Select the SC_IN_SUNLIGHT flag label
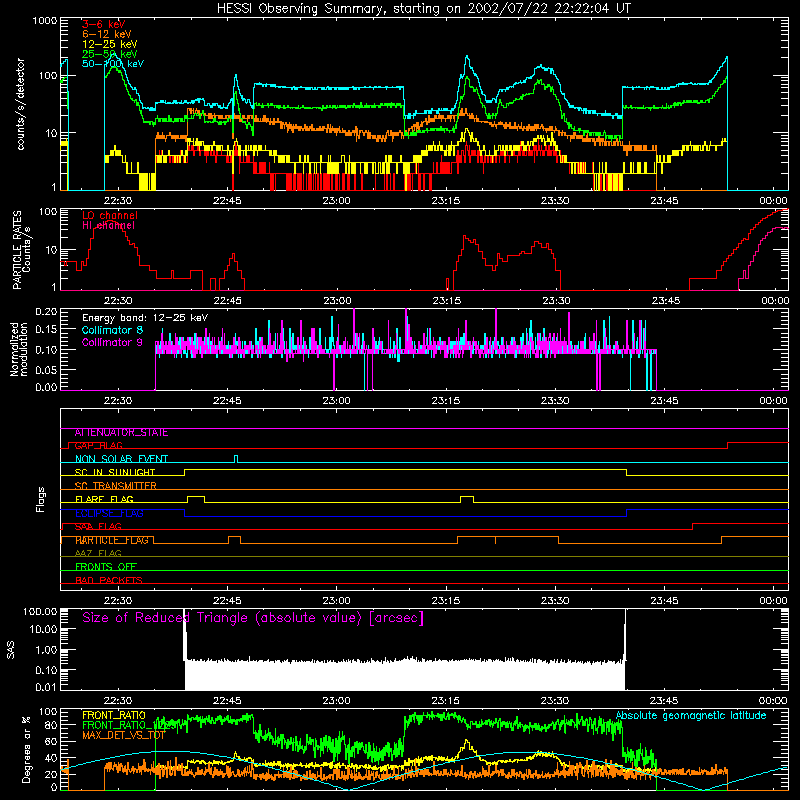 pos(115,472)
